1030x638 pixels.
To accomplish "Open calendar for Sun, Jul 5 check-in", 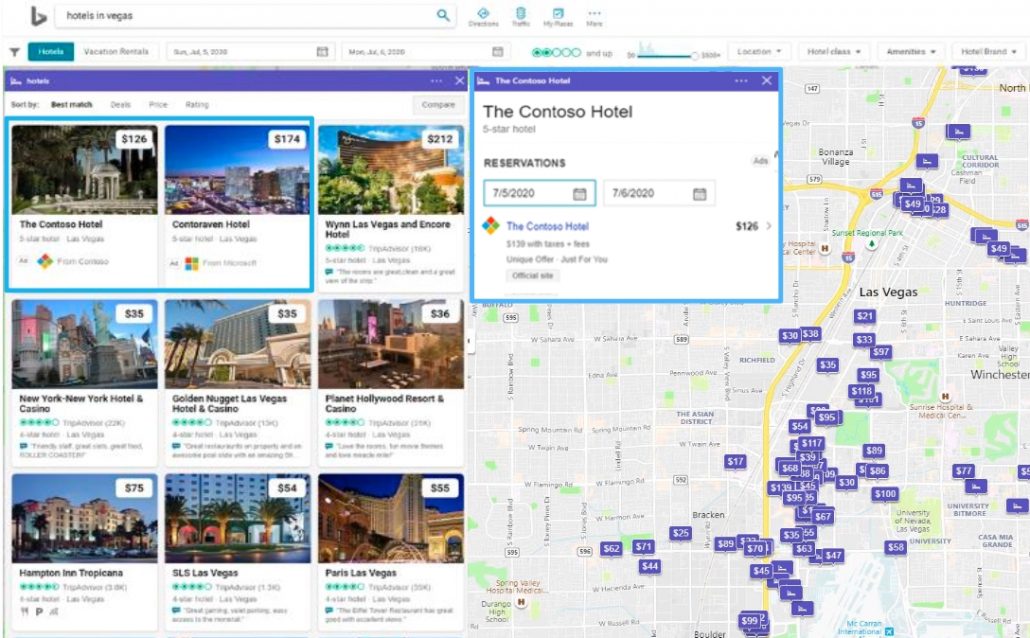I will click(x=322, y=52).
